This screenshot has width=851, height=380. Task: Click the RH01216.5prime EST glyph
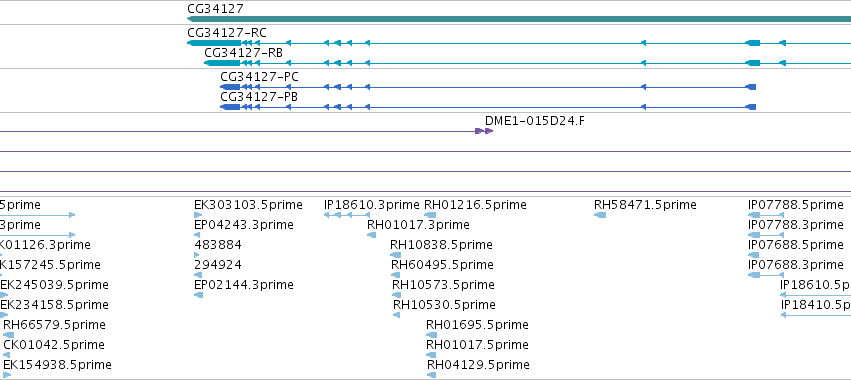(x=430, y=215)
